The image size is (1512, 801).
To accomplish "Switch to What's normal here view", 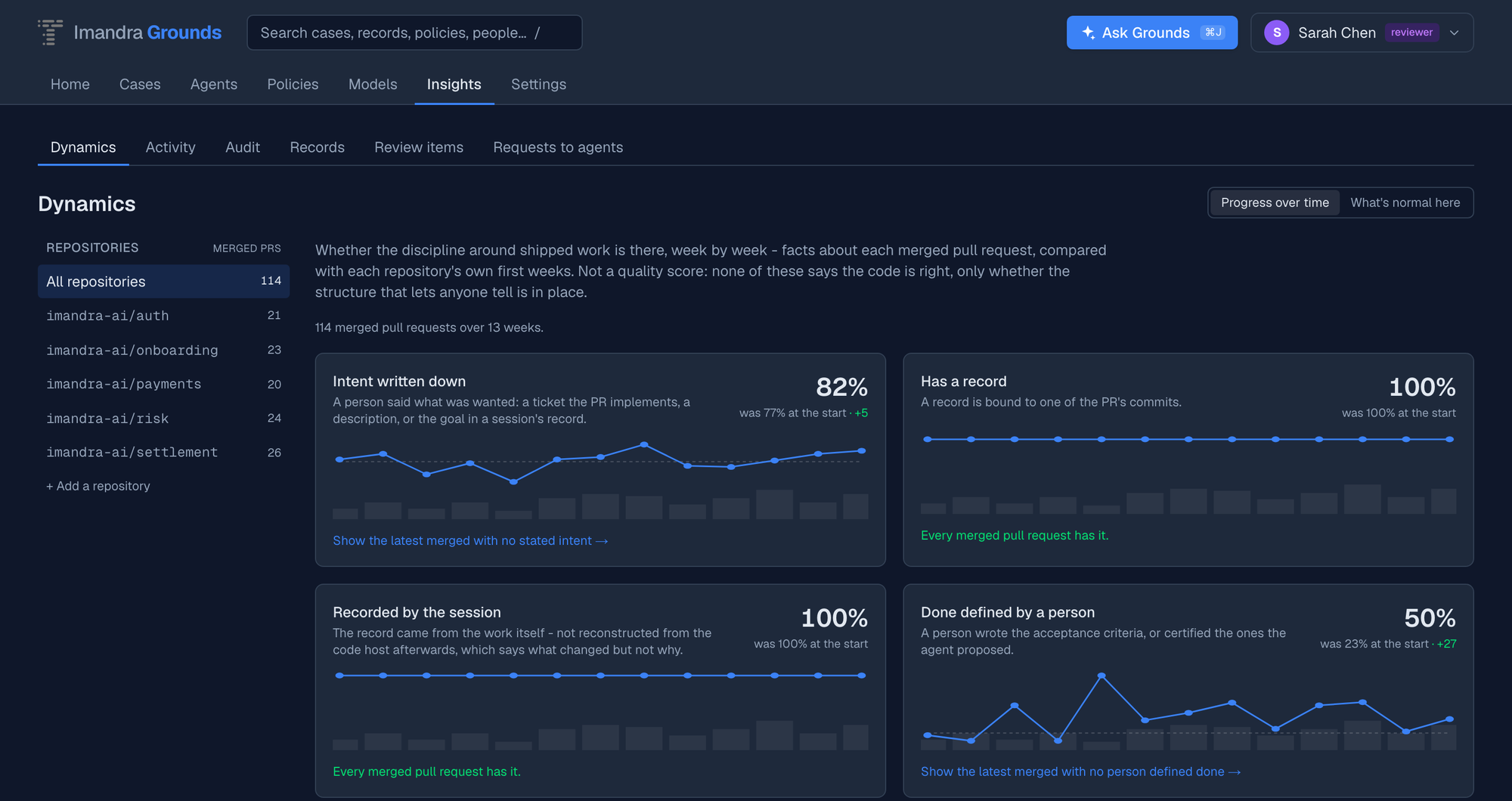I will [x=1405, y=203].
